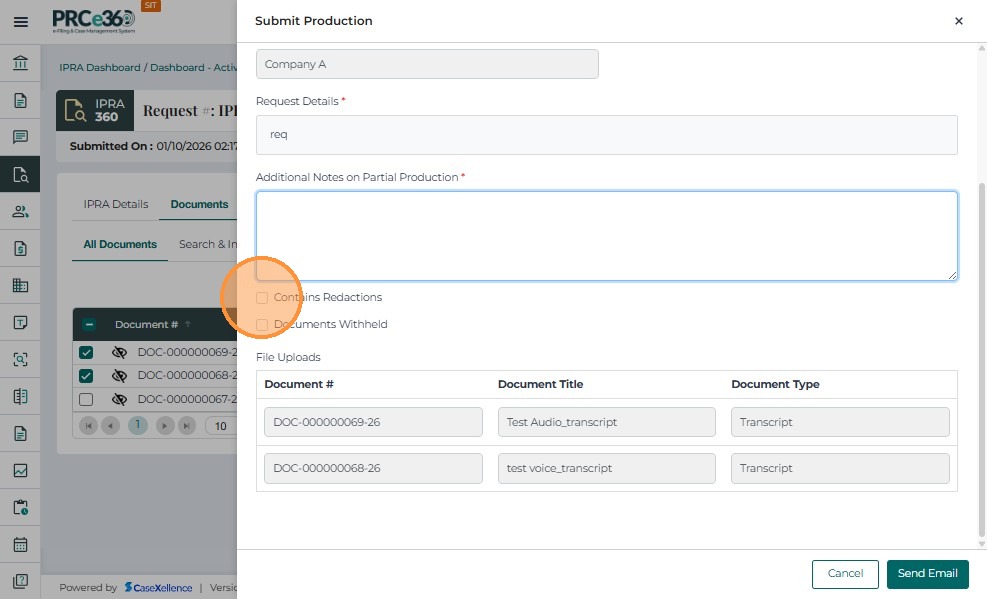The image size is (987, 599).
Task: Click the building sidebar icon
Action: (x=20, y=285)
